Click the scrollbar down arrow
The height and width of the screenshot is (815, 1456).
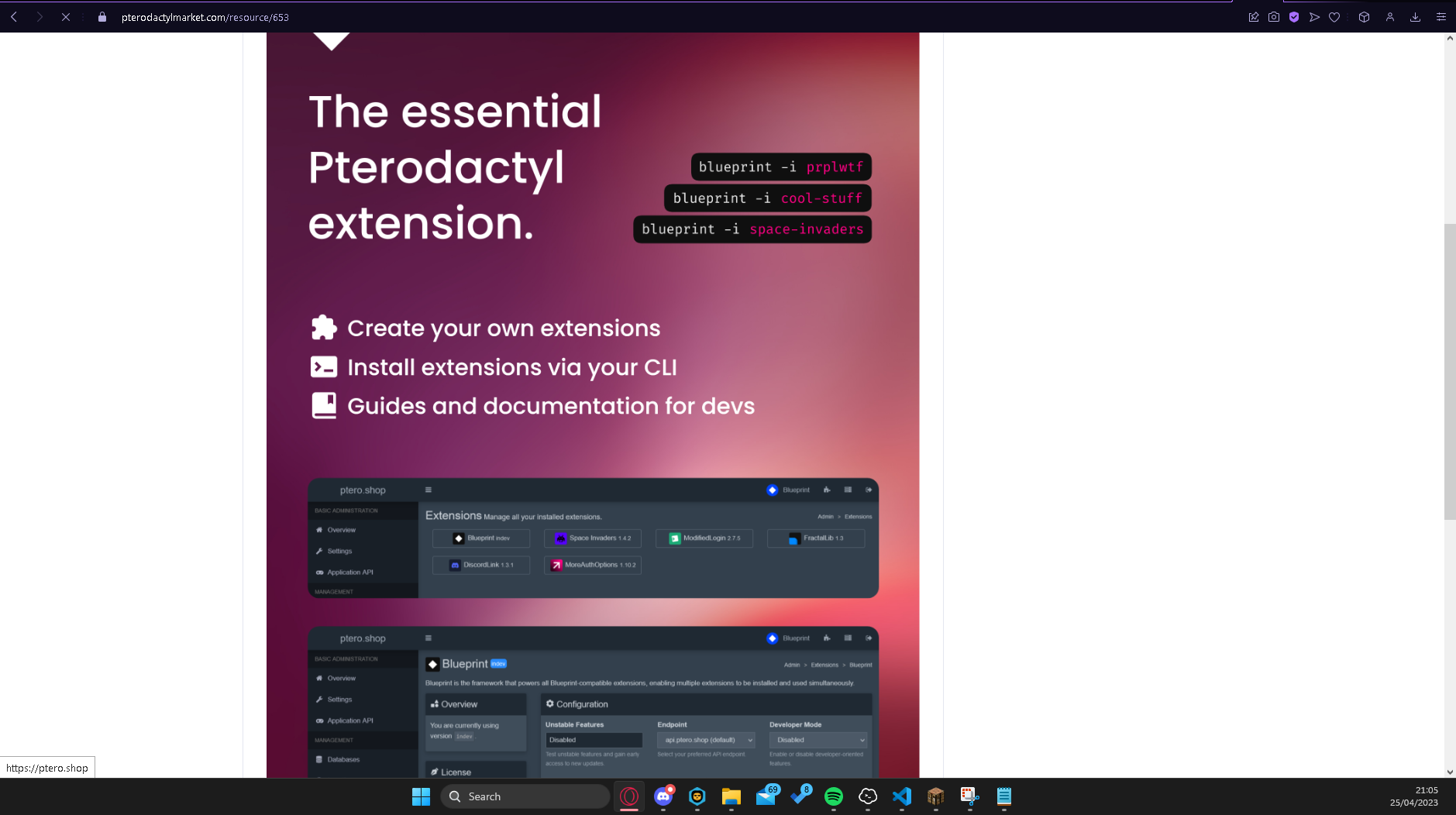[x=1450, y=772]
